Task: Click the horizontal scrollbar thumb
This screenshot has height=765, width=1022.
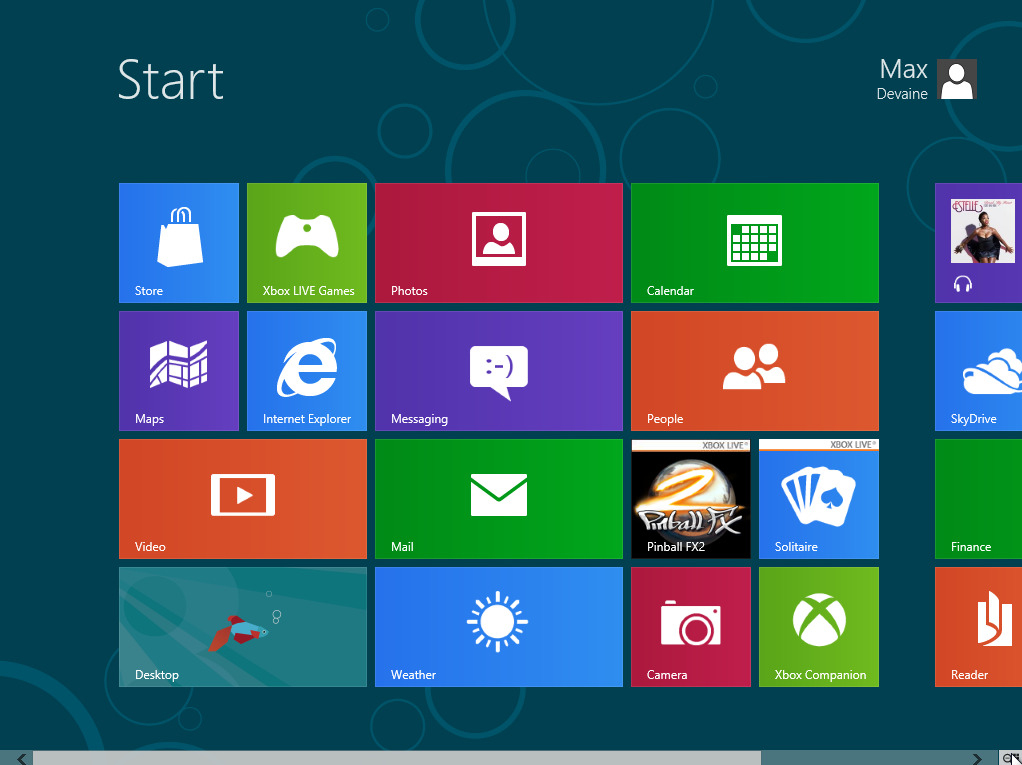Action: [x=397, y=758]
